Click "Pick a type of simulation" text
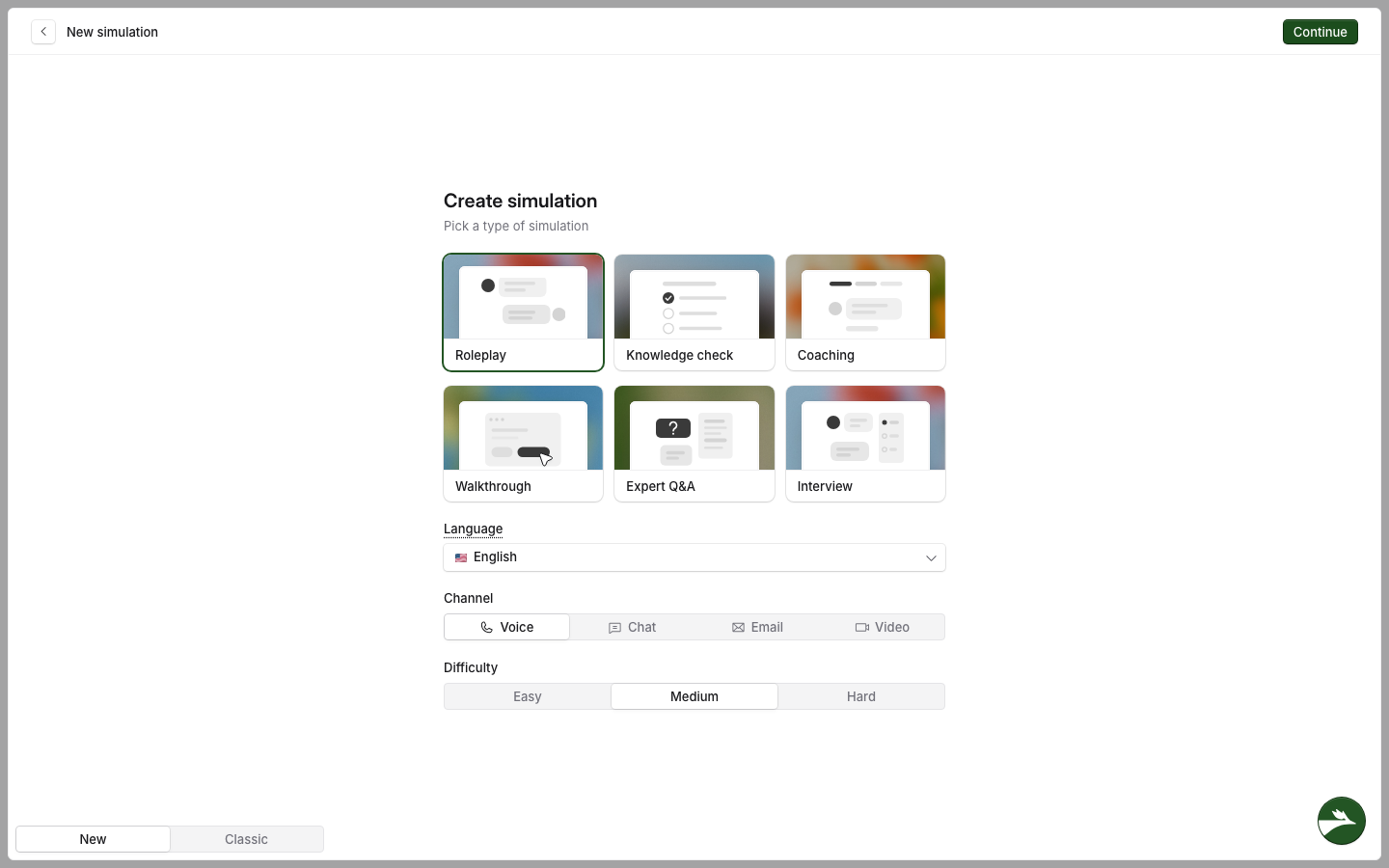This screenshot has height=868, width=1389. 516,226
